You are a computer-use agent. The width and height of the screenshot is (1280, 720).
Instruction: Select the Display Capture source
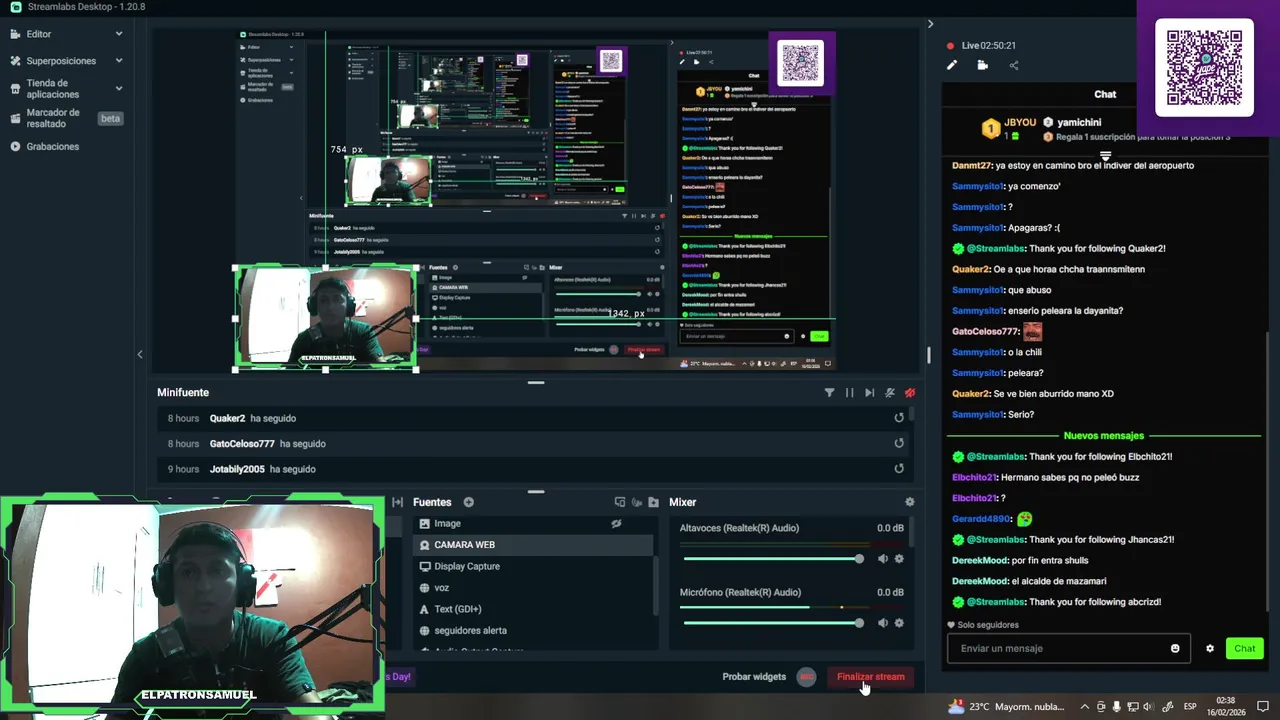pyautogui.click(x=533, y=566)
